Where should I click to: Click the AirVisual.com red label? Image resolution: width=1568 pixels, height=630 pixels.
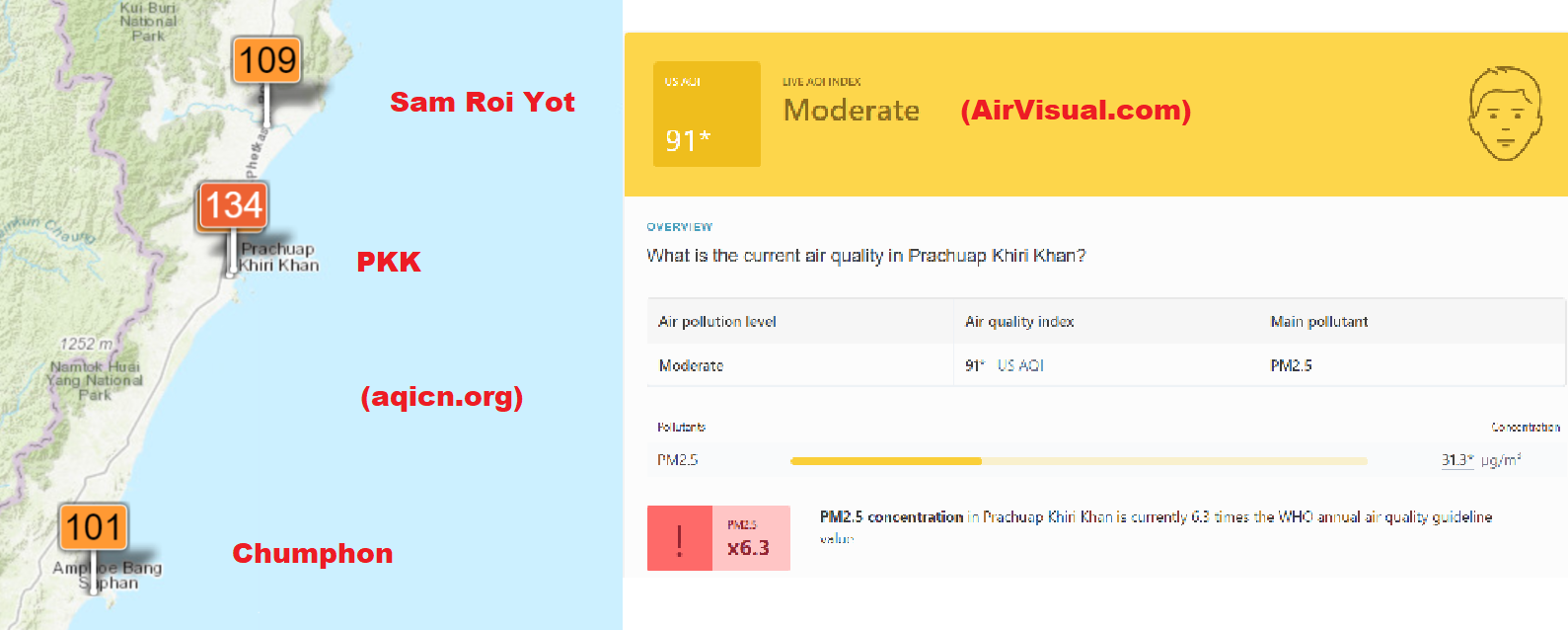[x=1076, y=110]
